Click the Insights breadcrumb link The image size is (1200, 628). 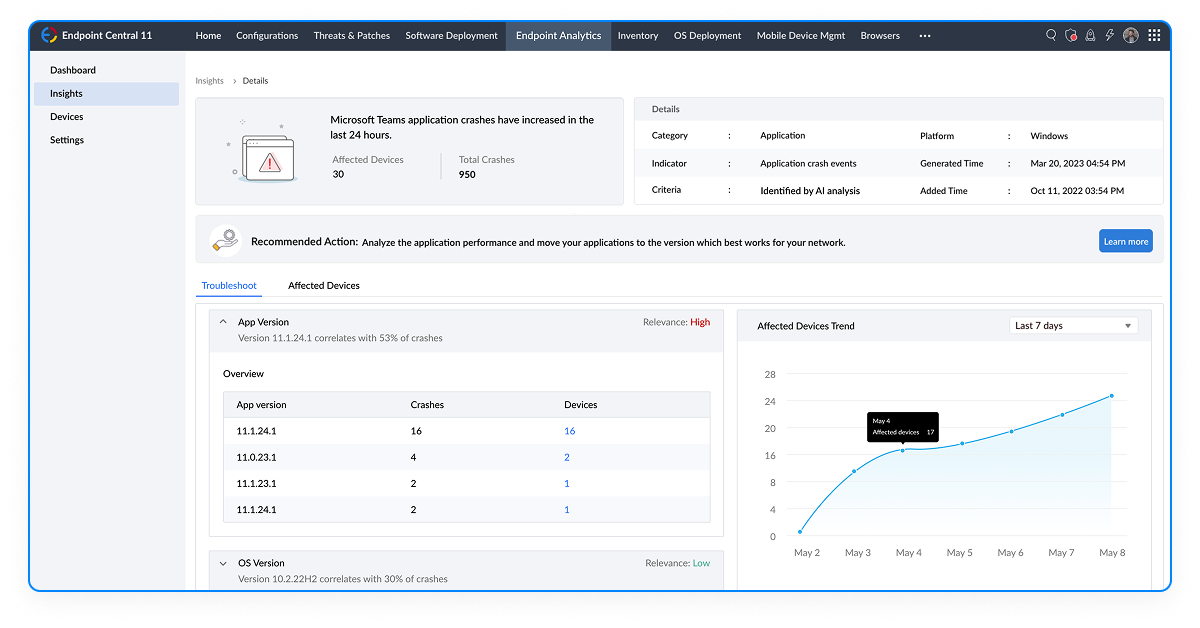point(210,81)
